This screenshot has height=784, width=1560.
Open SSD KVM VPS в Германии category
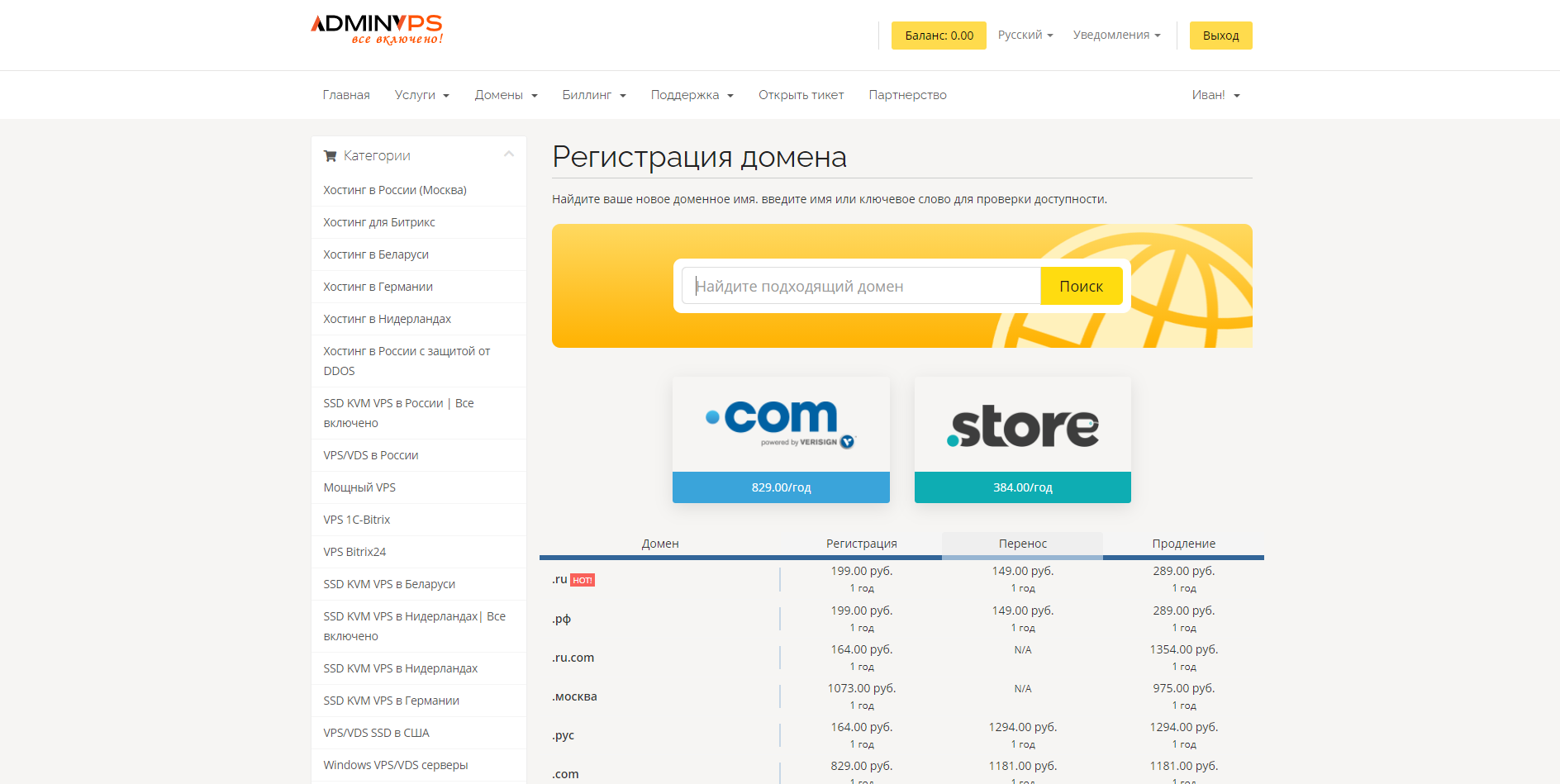click(x=419, y=701)
